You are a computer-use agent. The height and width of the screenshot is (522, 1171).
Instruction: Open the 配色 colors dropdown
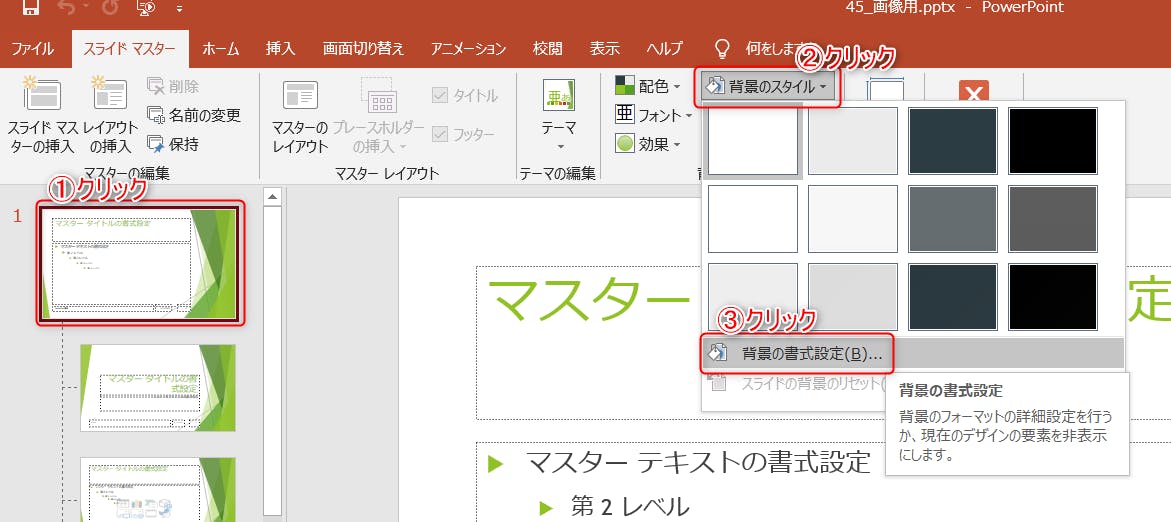(647, 86)
